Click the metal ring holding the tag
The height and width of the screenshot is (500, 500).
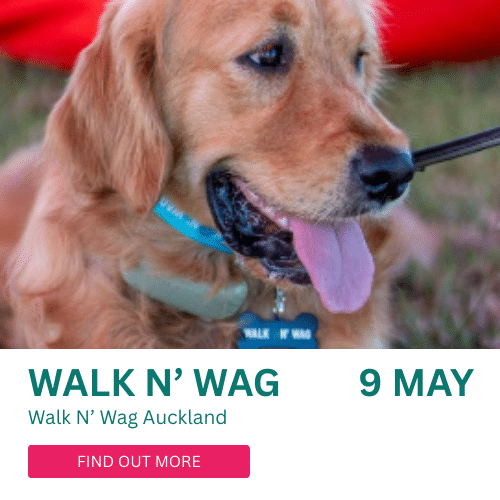pos(279,302)
